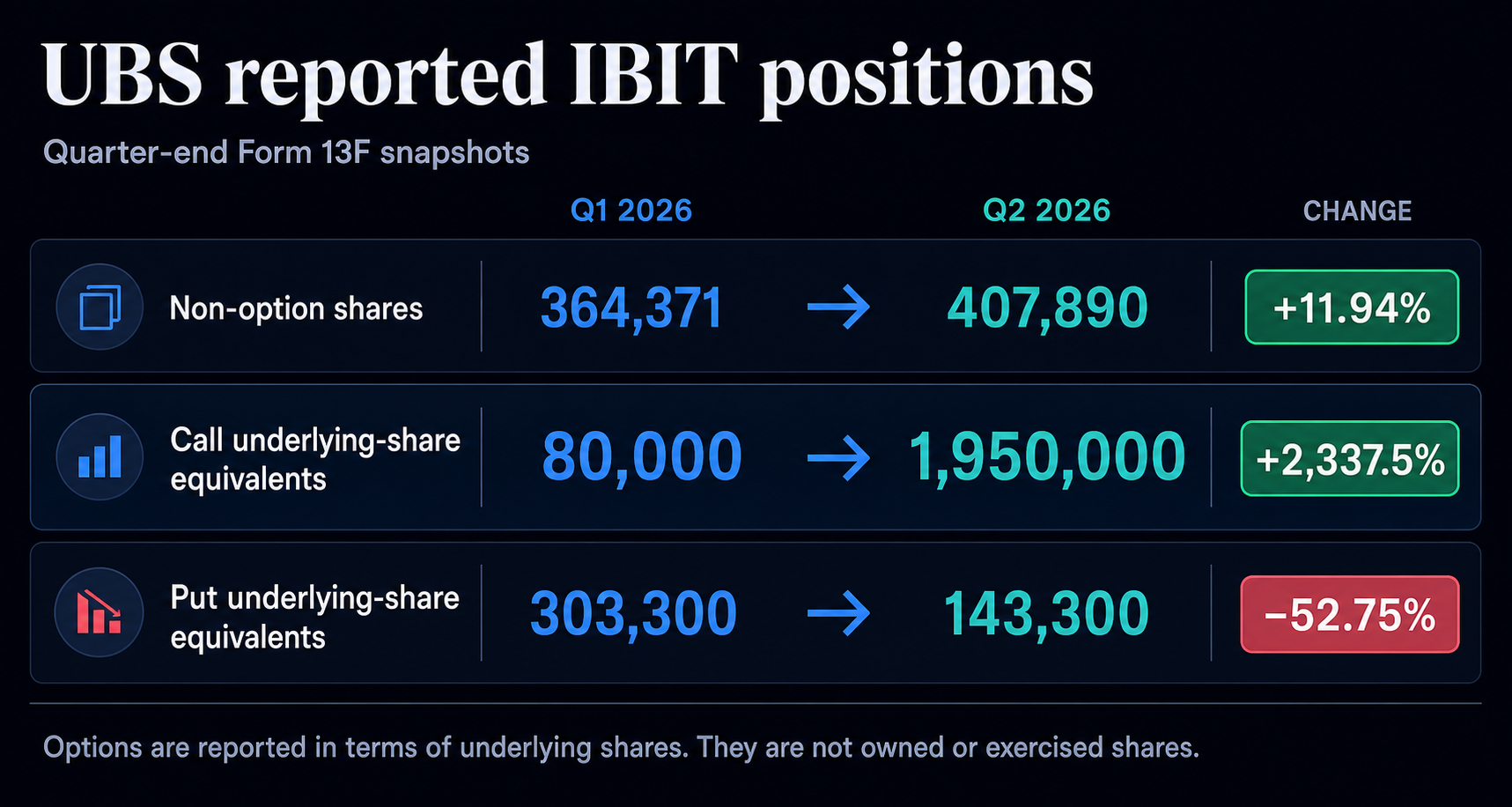Click the arrow in Non-option shares row
1512x807 pixels.
(x=838, y=307)
